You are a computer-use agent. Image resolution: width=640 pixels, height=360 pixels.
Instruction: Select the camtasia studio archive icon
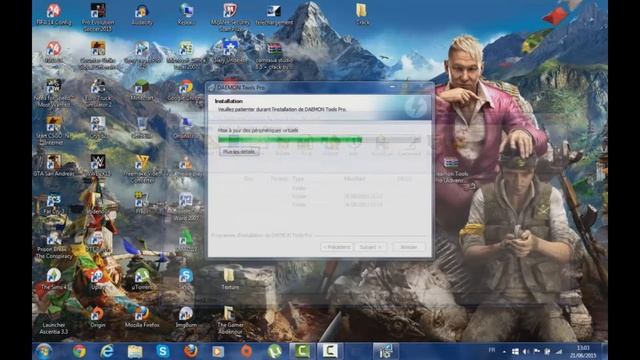274,55
